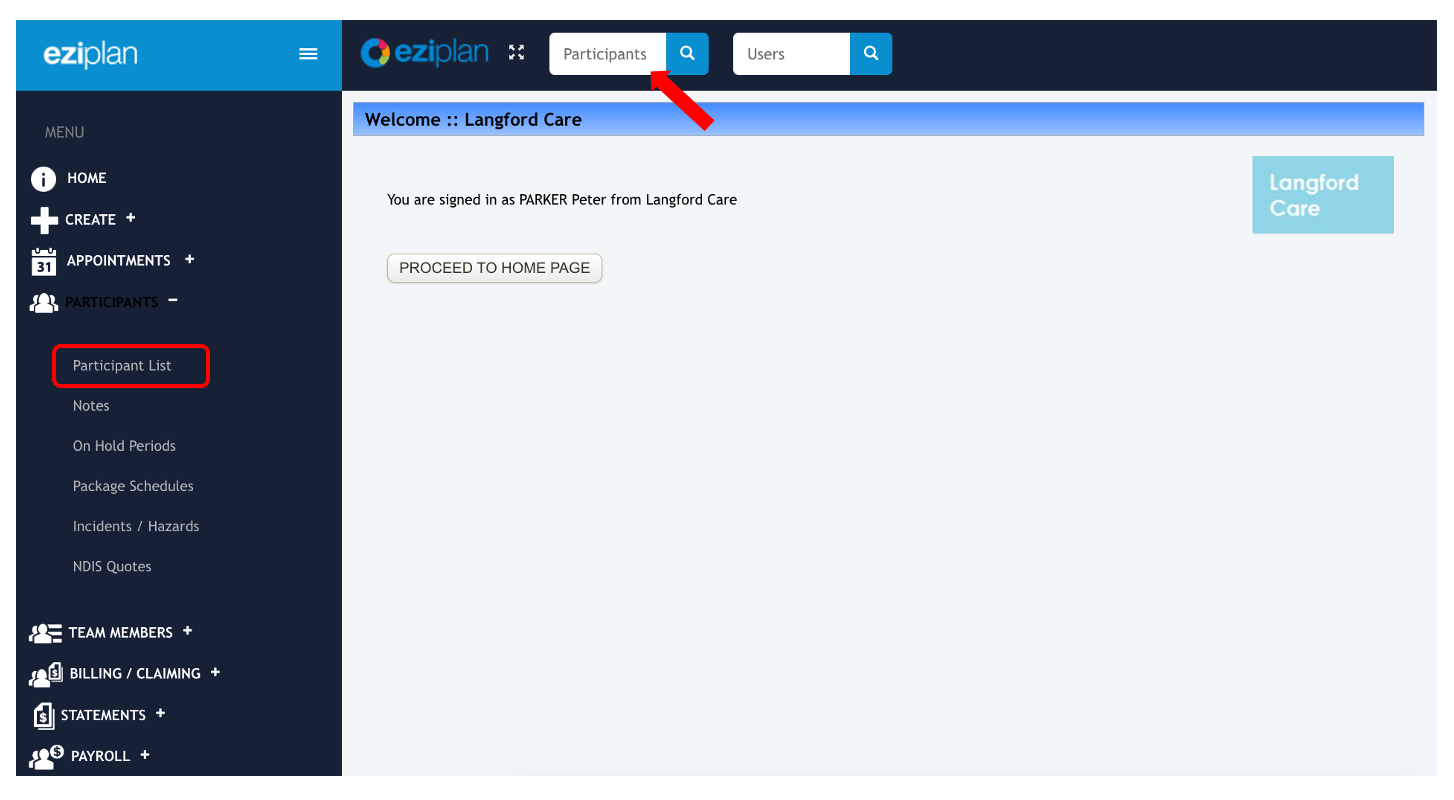
Task: Click the TEAM MEMBERS menu label
Action: pyautogui.click(x=120, y=633)
